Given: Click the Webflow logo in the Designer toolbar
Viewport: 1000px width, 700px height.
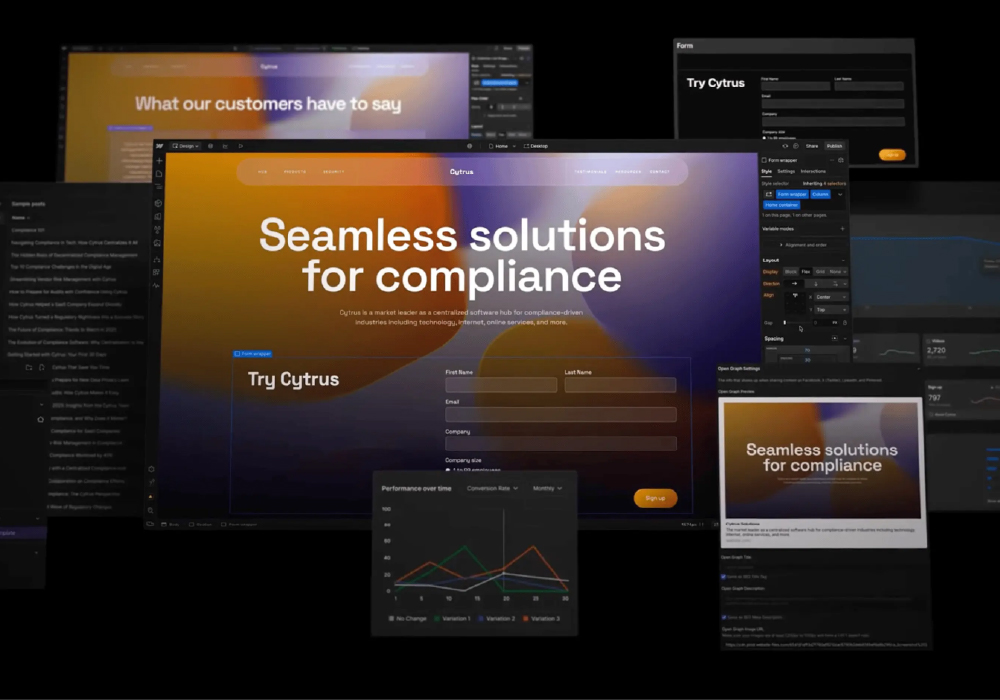Looking at the screenshot, I should point(159,146).
